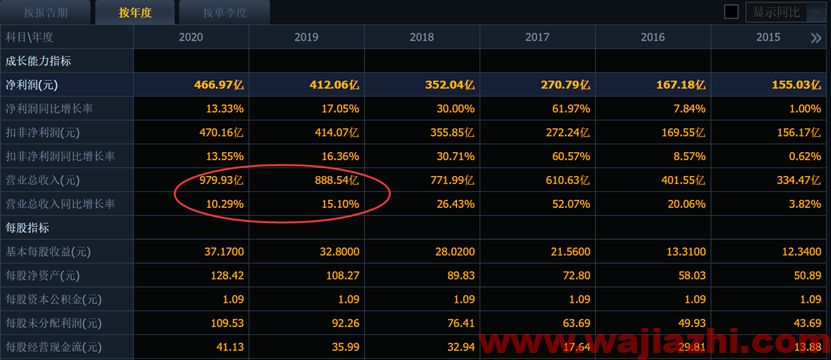Click the 155.03亿 net profit cell
Image resolution: width=831 pixels, height=360 pixels.
click(768, 85)
